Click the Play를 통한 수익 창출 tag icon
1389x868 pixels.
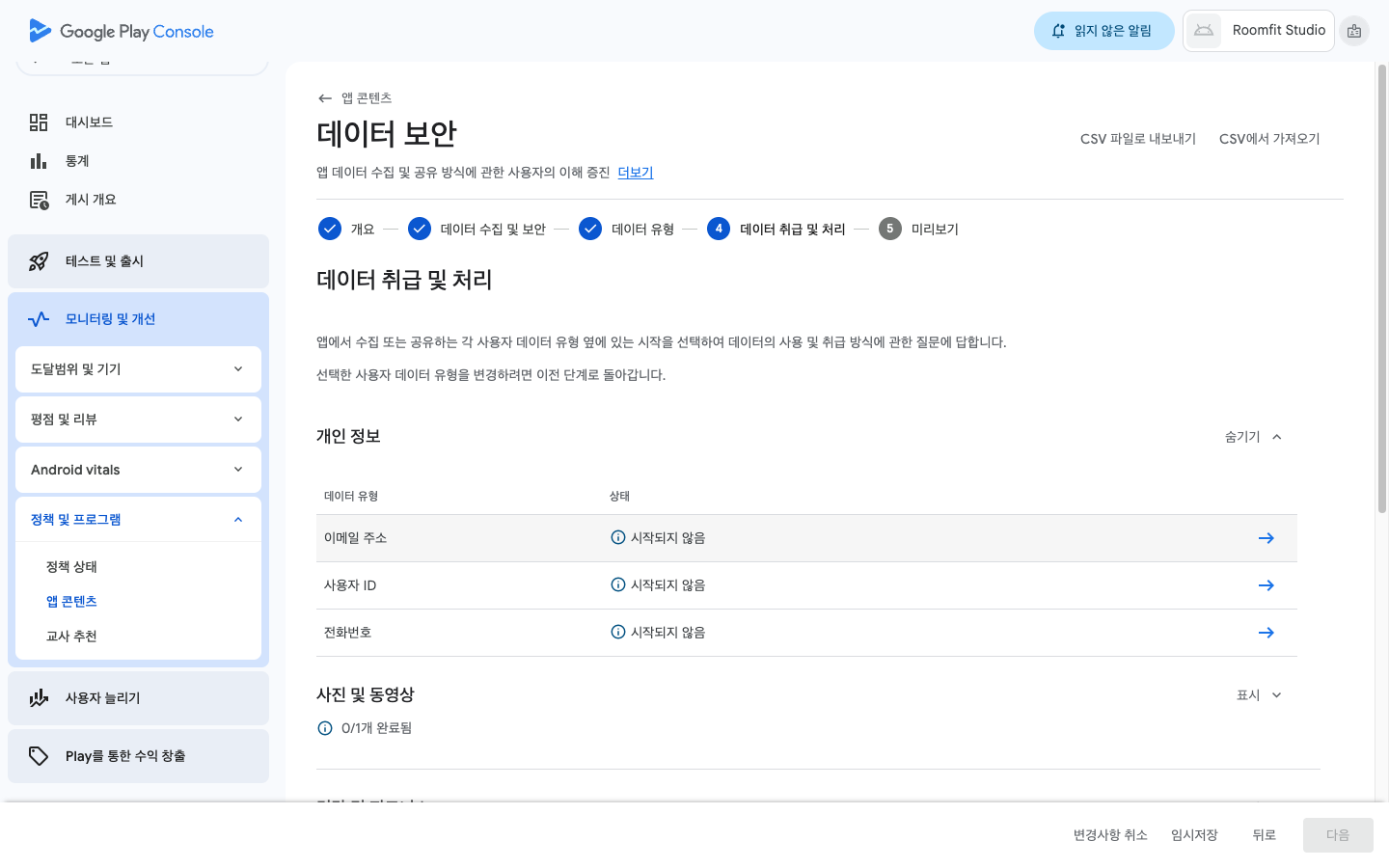point(39,756)
